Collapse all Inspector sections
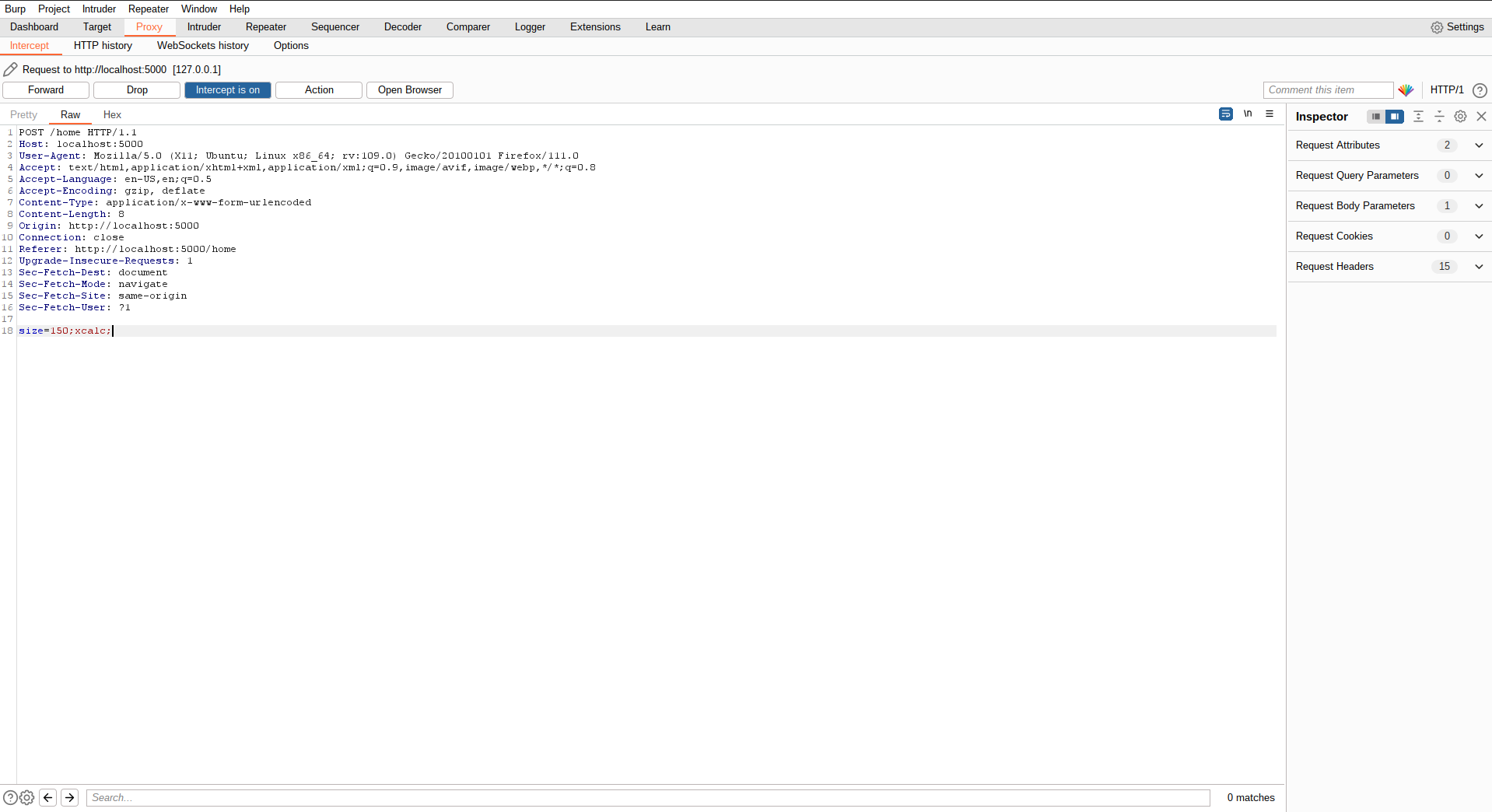This screenshot has height=812, width=1492. click(x=1439, y=117)
